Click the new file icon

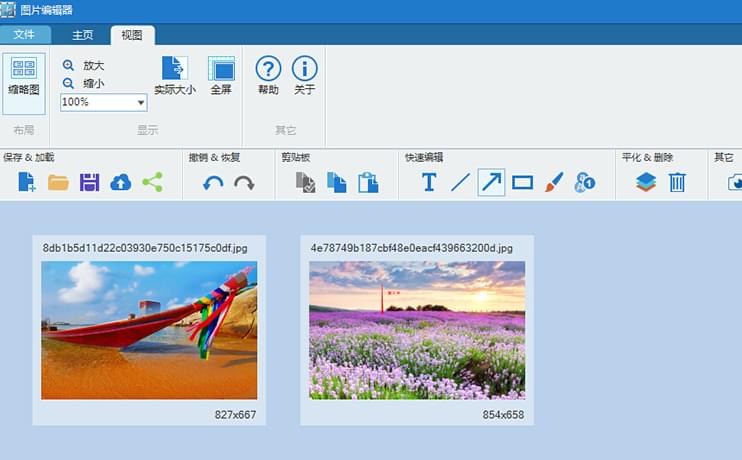pos(26,182)
